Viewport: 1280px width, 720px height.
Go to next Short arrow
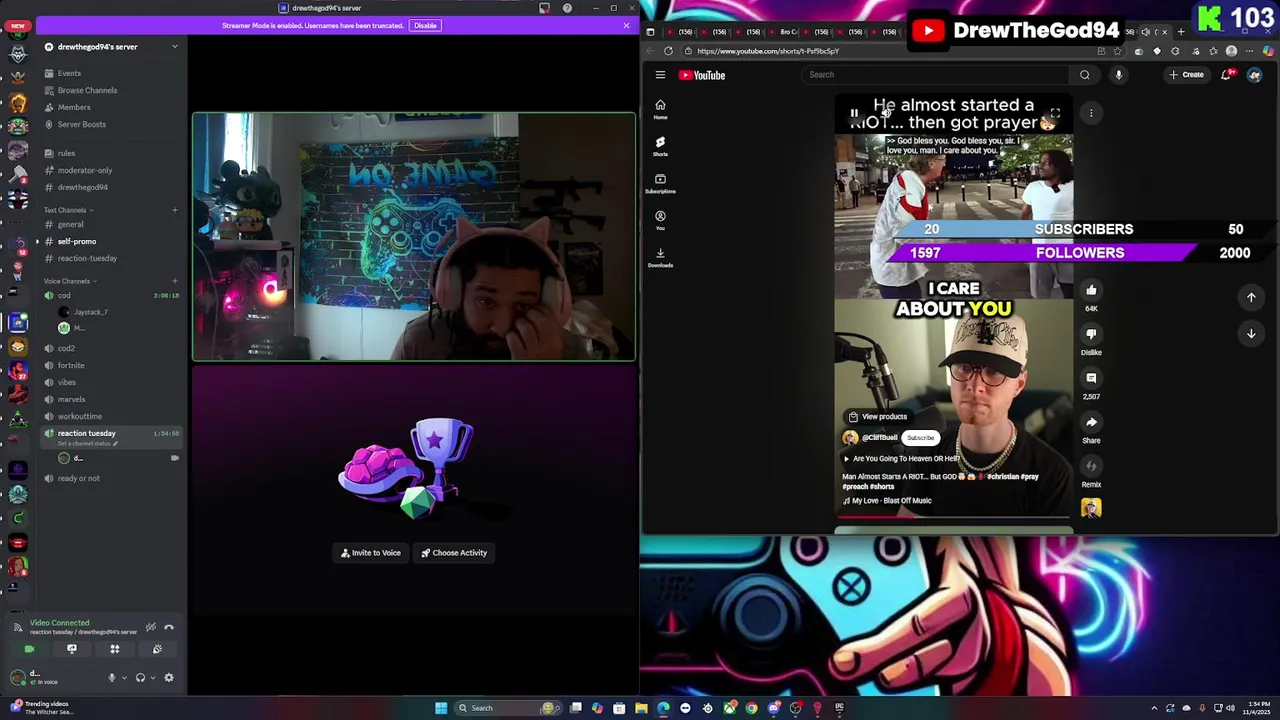pos(1251,334)
